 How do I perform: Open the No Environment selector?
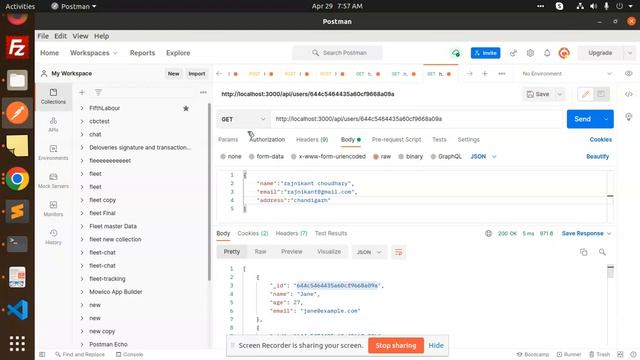click(567, 74)
